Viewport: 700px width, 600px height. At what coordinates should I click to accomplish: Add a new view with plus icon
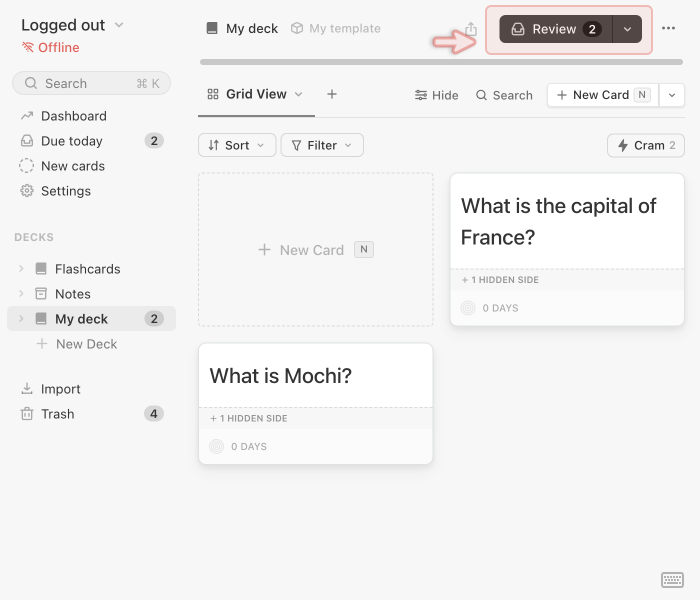pyautogui.click(x=332, y=94)
